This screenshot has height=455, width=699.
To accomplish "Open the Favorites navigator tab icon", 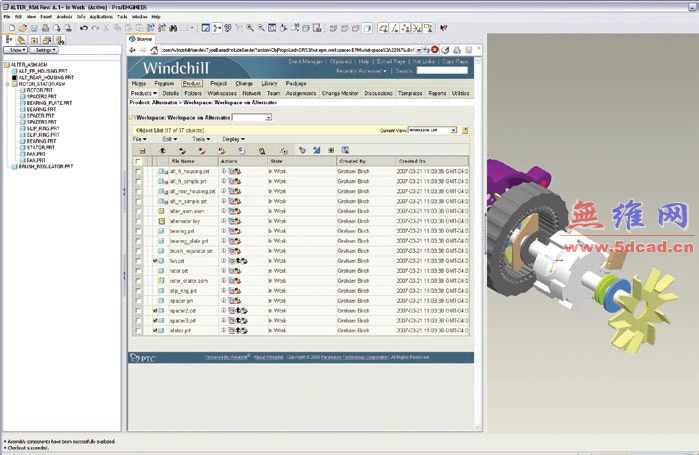I will click(34, 40).
